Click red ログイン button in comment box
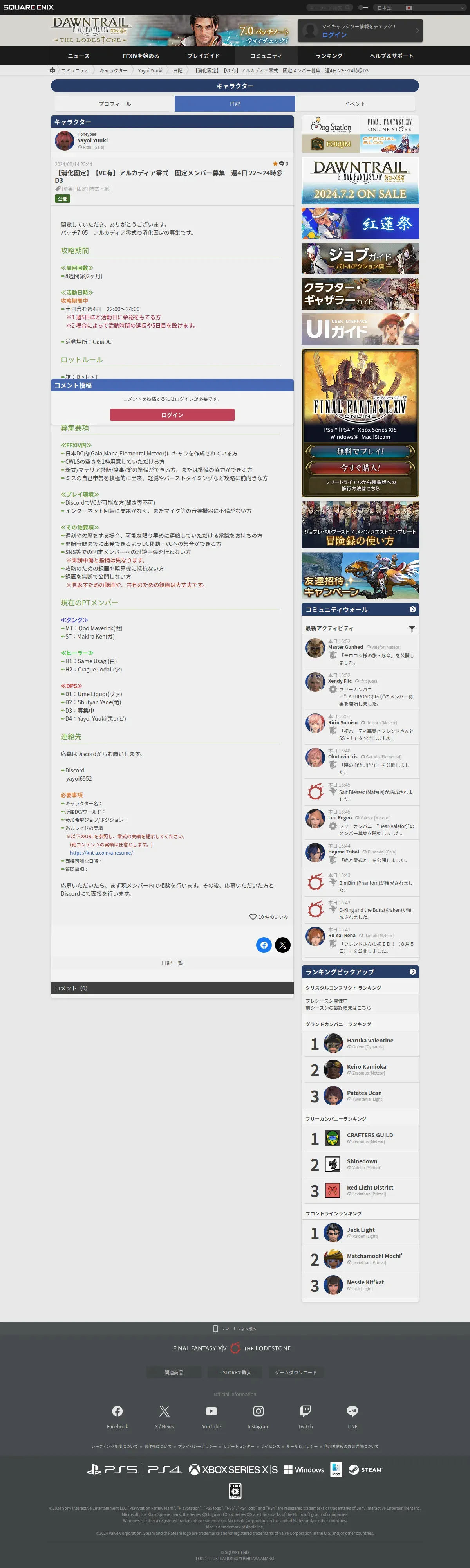 (172, 414)
